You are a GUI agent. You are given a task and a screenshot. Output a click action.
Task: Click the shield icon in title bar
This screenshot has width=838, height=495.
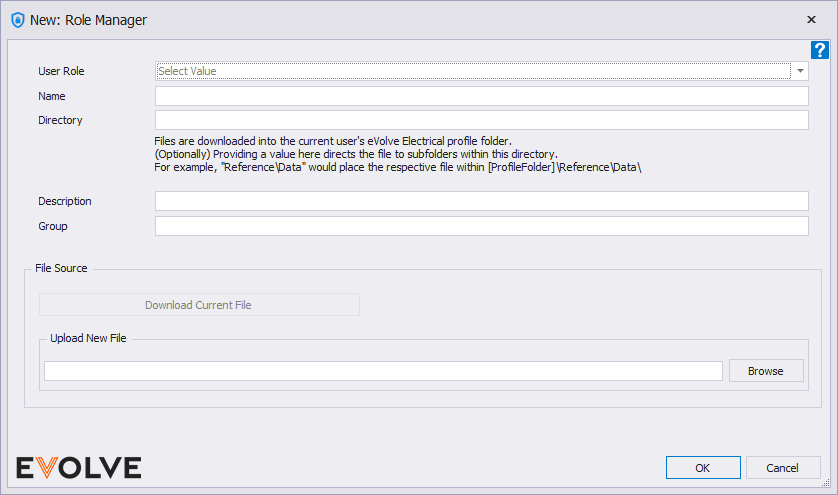coord(18,20)
